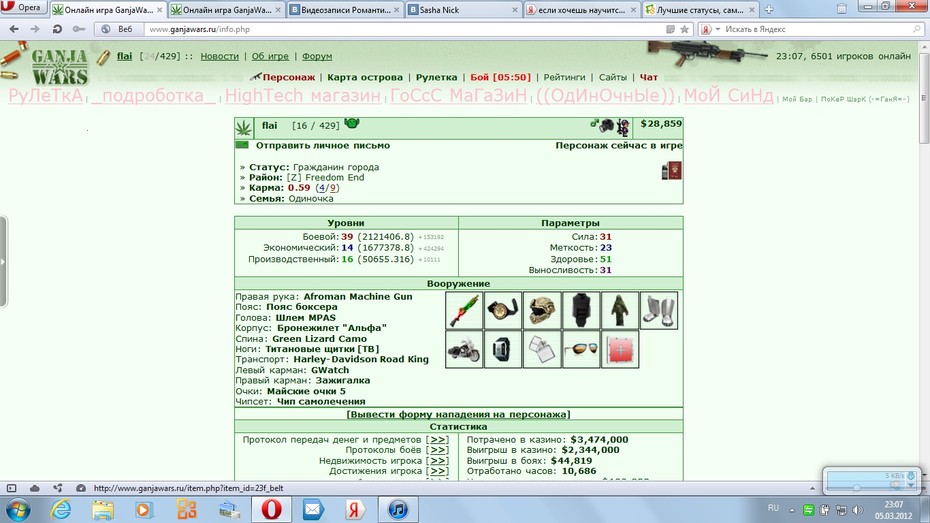Open the Карта острова menu item

click(365, 77)
